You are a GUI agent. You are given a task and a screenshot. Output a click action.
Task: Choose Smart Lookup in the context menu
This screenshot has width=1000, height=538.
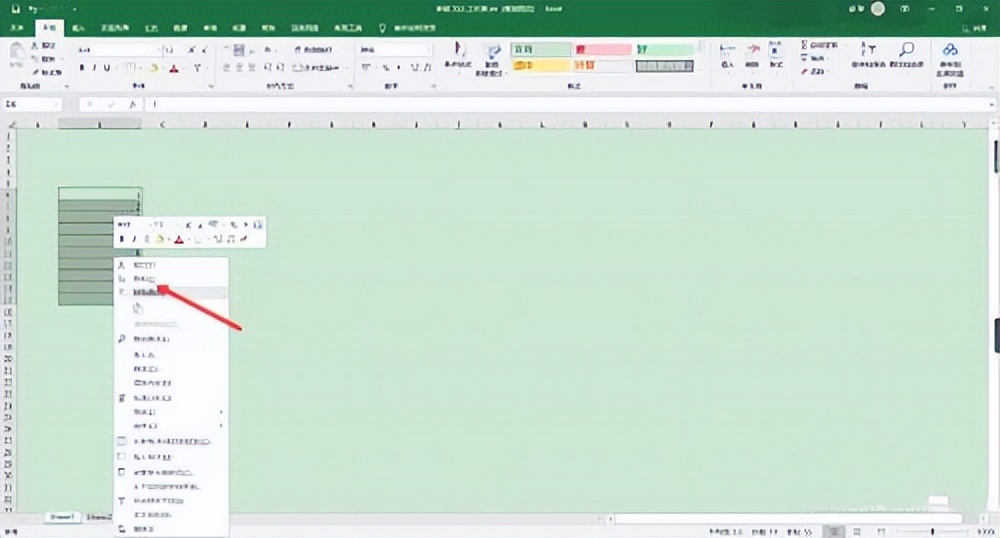pos(171,338)
